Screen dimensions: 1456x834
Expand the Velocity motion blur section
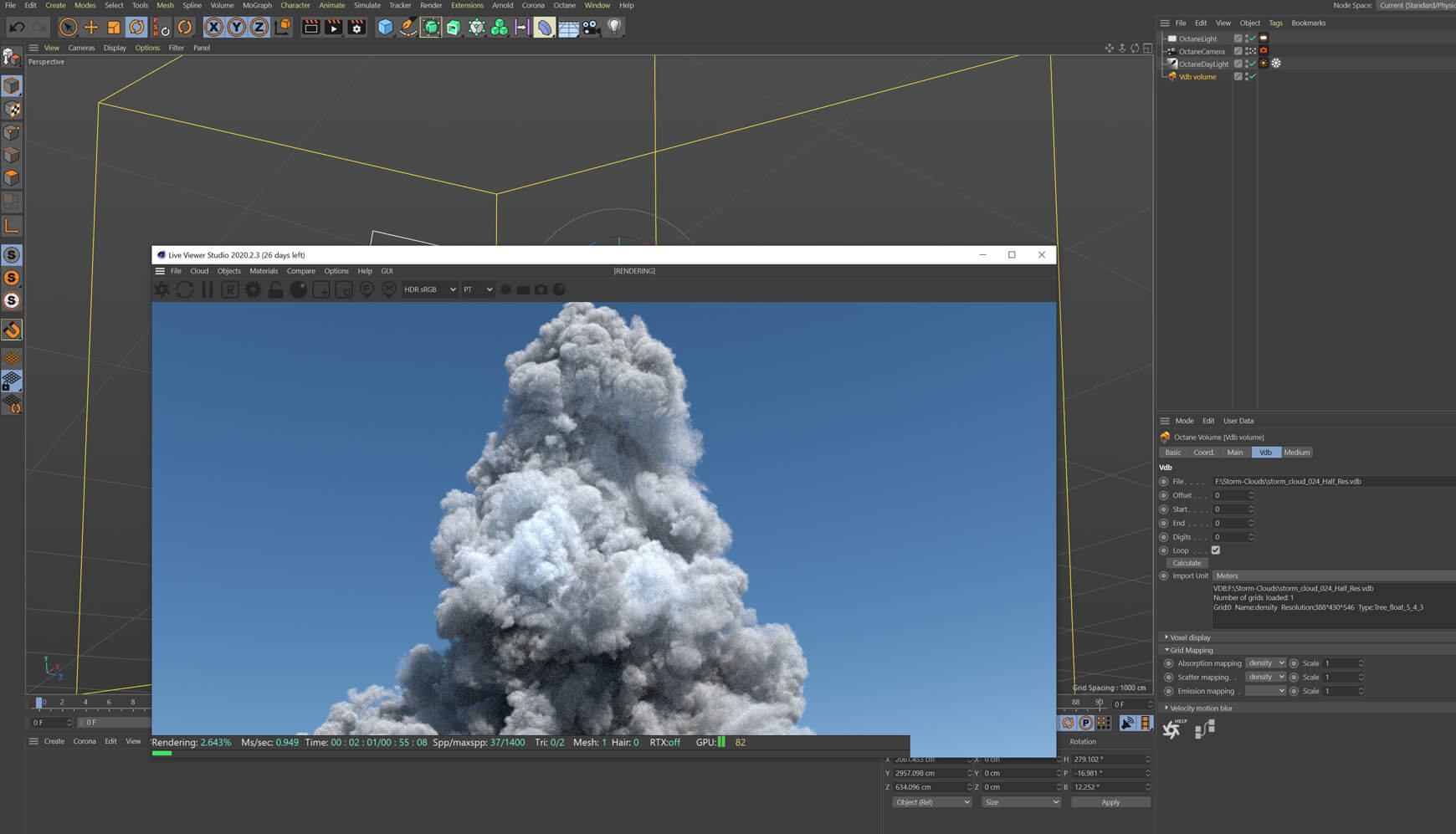(1200, 709)
